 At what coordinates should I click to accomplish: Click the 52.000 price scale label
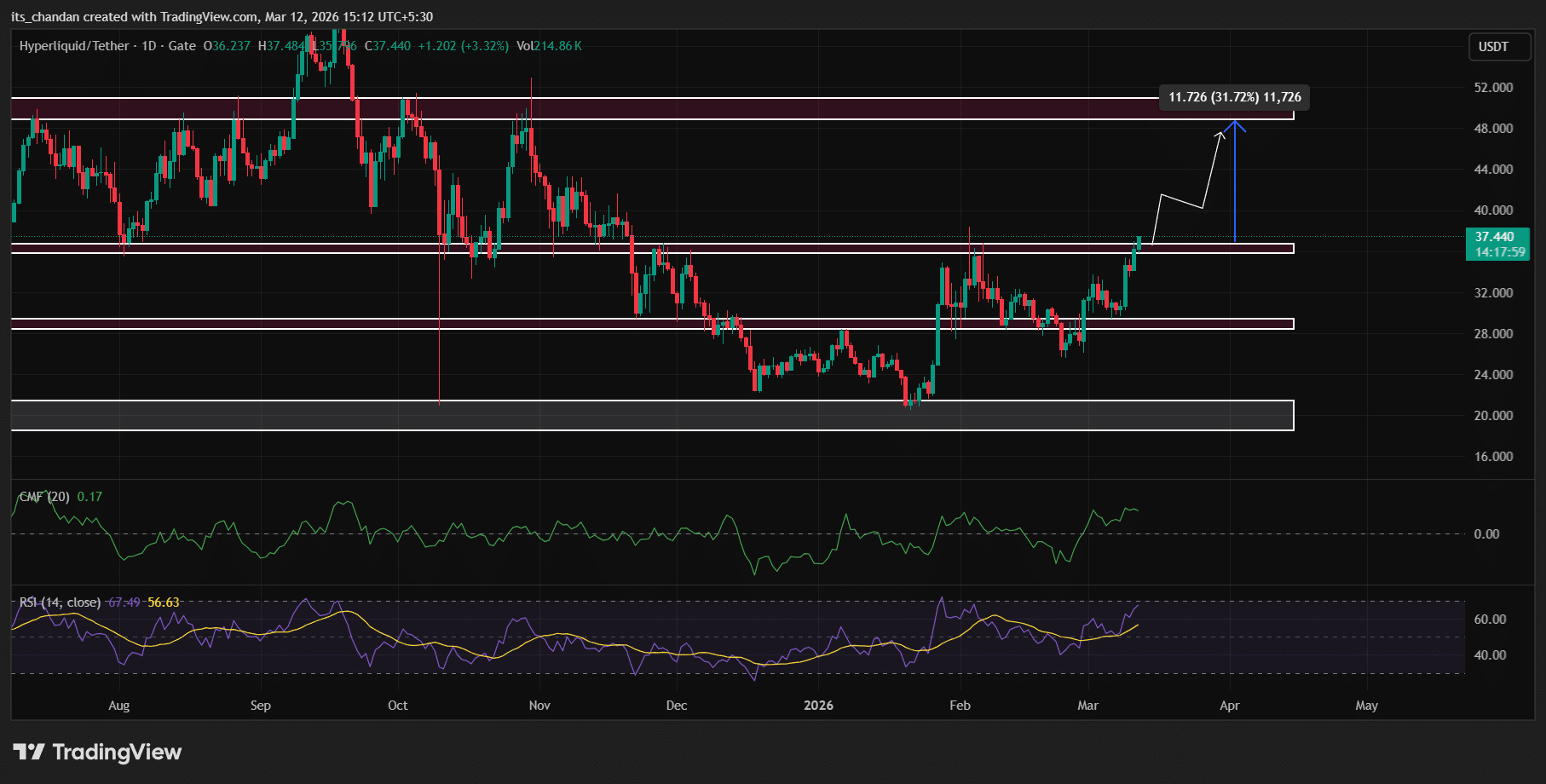click(x=1493, y=88)
